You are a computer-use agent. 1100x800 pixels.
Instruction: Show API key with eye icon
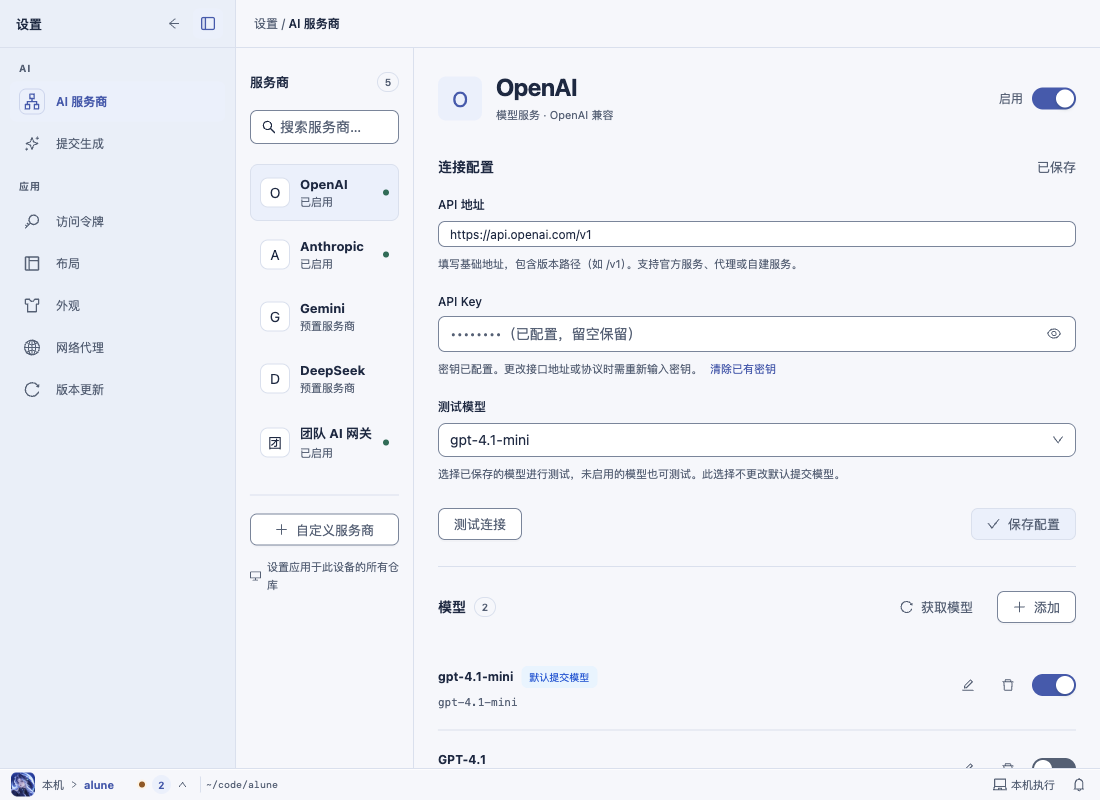[x=1054, y=334]
